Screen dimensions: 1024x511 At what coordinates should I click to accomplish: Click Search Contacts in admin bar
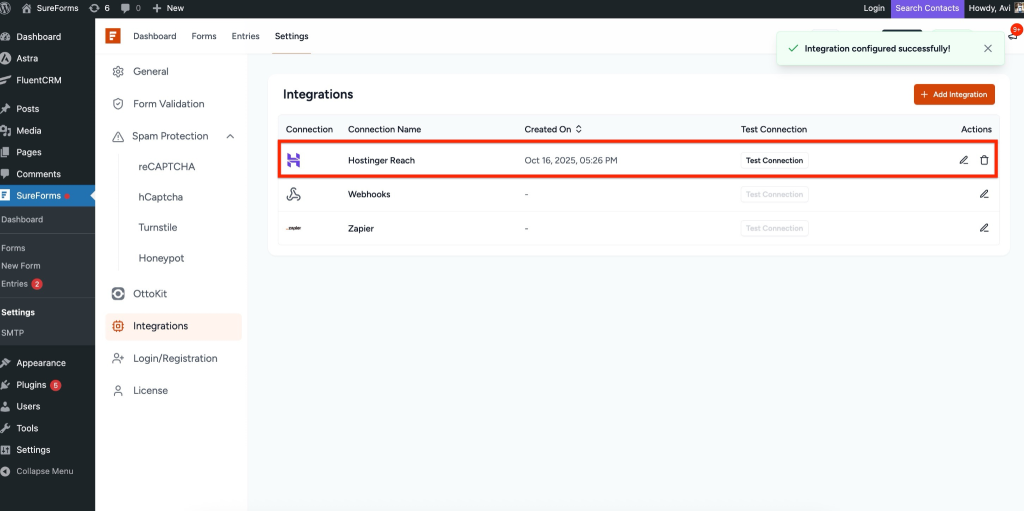[x=926, y=8]
